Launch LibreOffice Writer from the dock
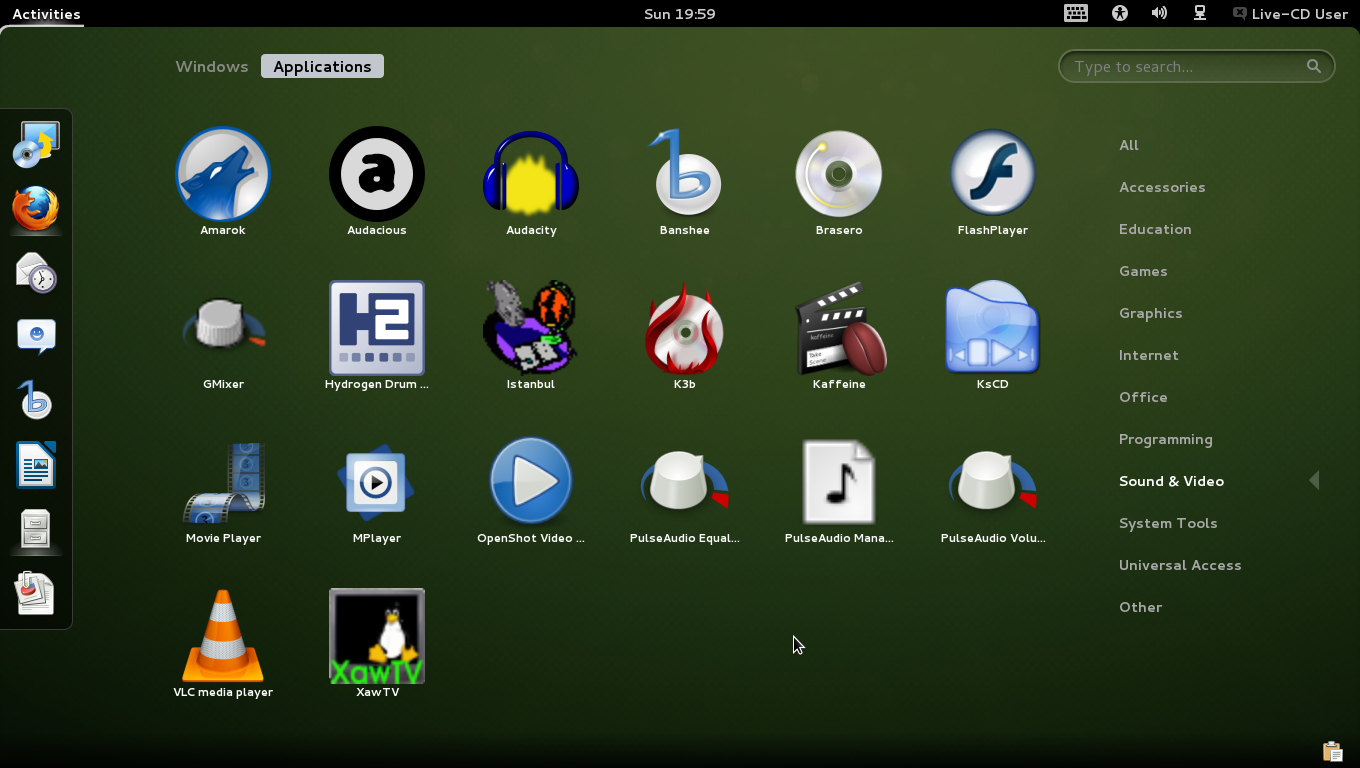Viewport: 1360px width, 768px height. pos(36,465)
